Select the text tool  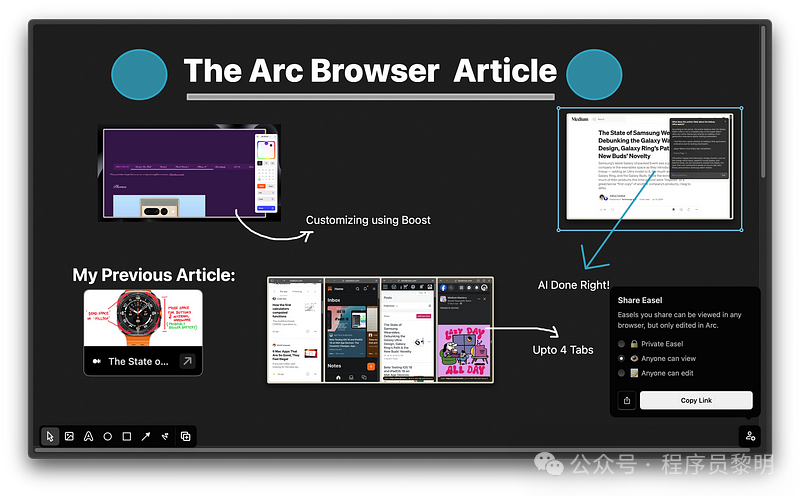[x=88, y=436]
